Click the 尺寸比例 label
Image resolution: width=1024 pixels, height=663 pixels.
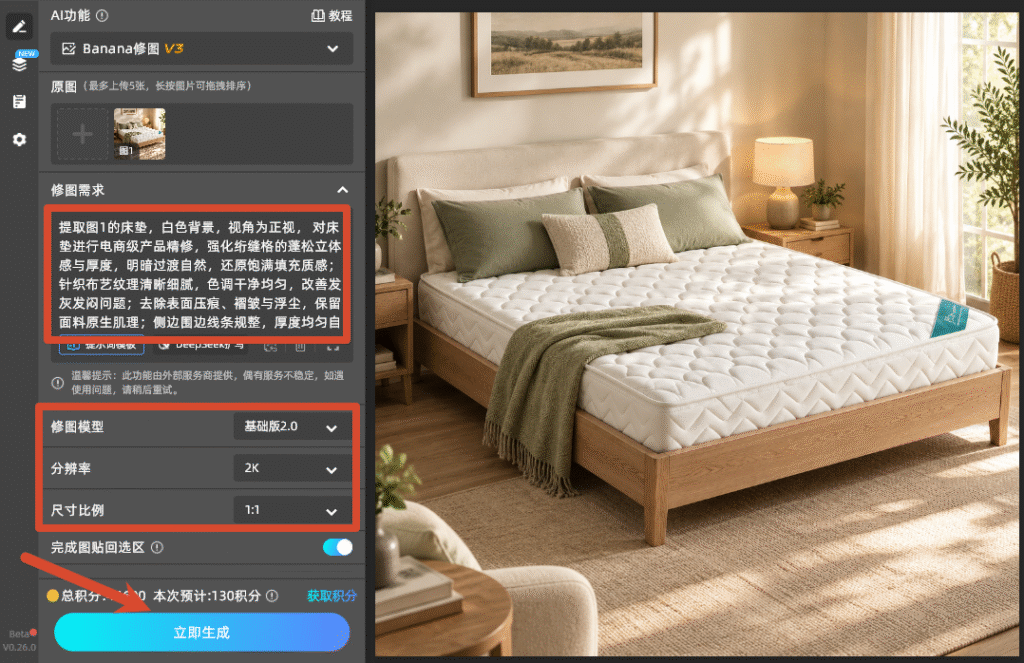click(x=77, y=510)
